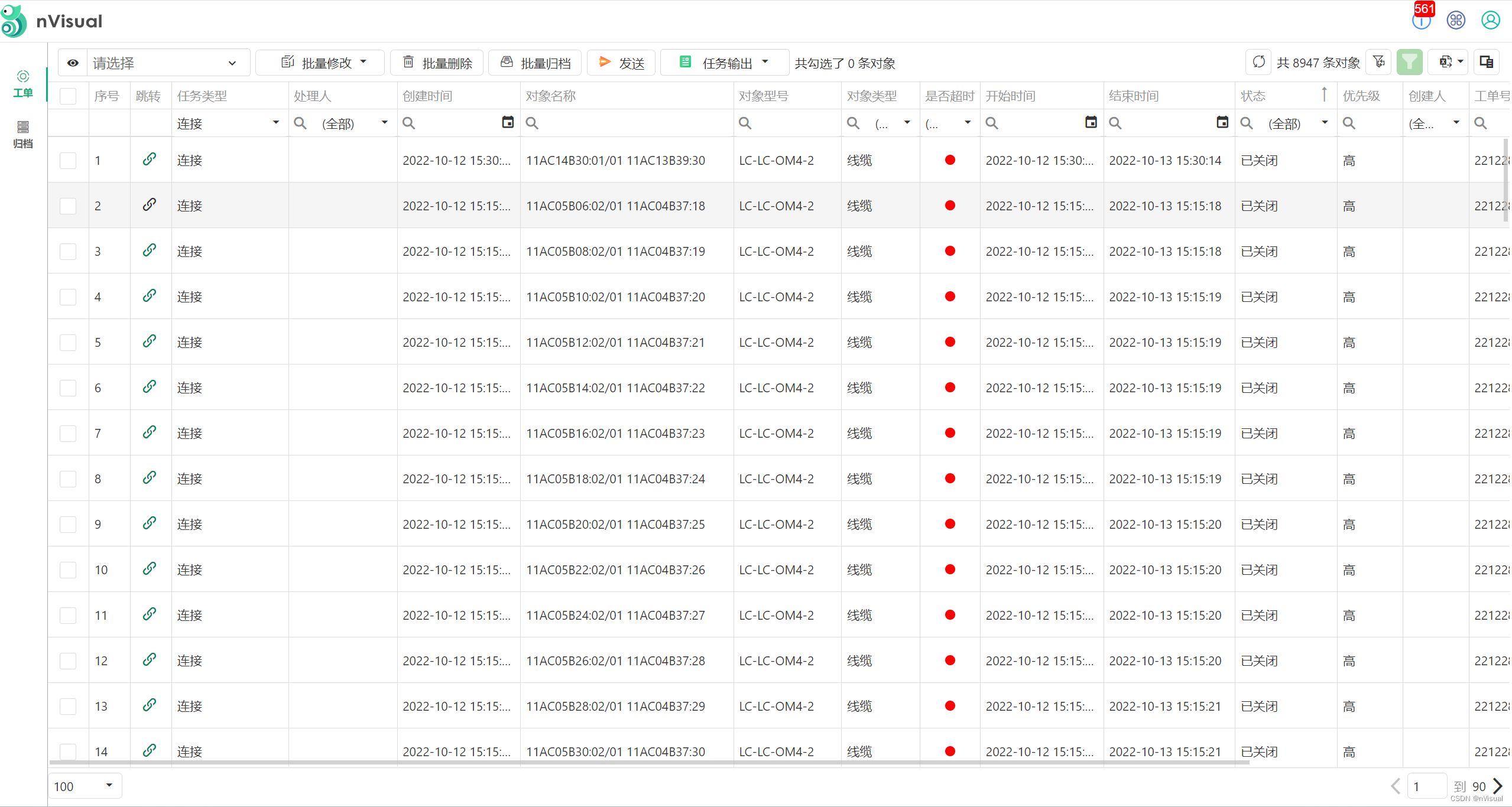Switch to the 归档 sidebar tab
Screen dimensions: 1512x807
pos(22,135)
